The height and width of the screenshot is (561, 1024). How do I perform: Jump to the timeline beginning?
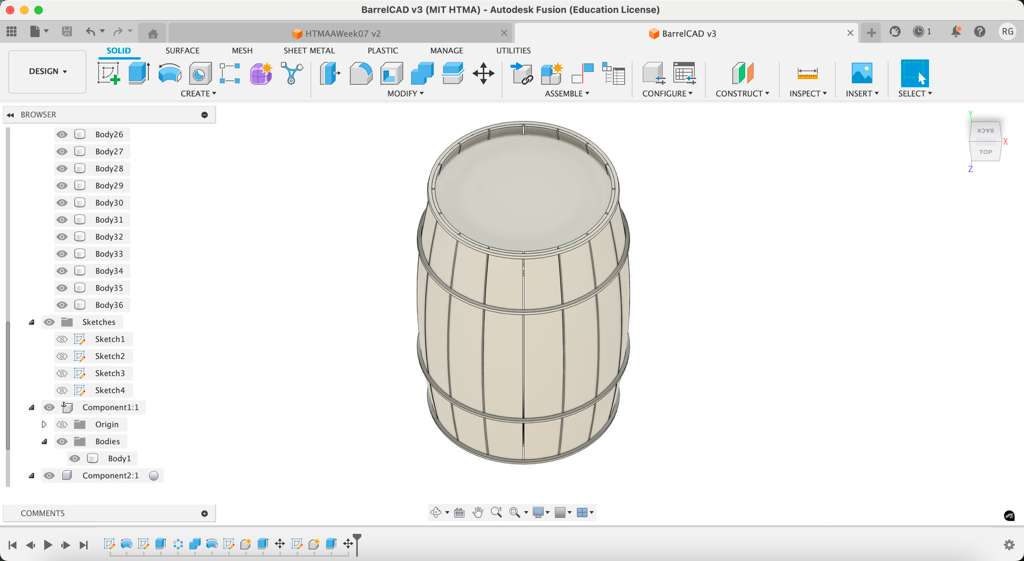pyautogui.click(x=12, y=545)
